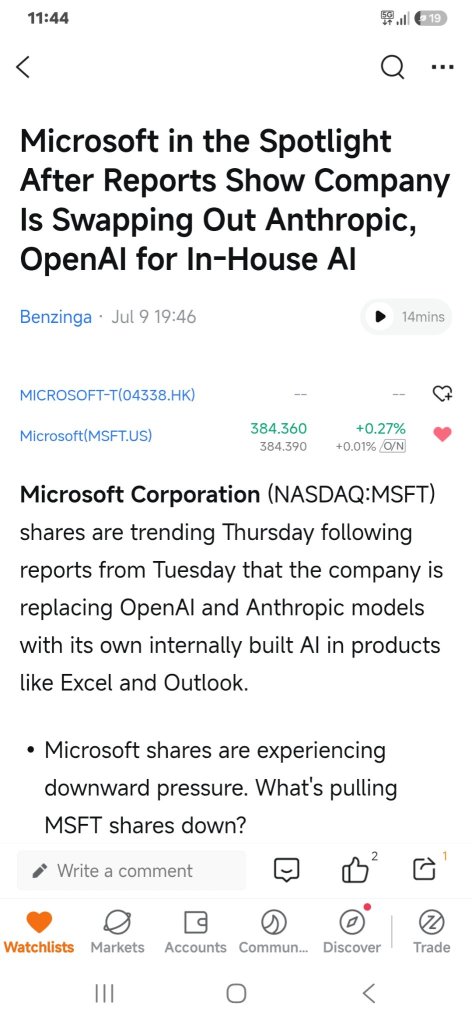Share the article with the share icon
Image resolution: width=472 pixels, height=1024 pixels.
coord(424,870)
